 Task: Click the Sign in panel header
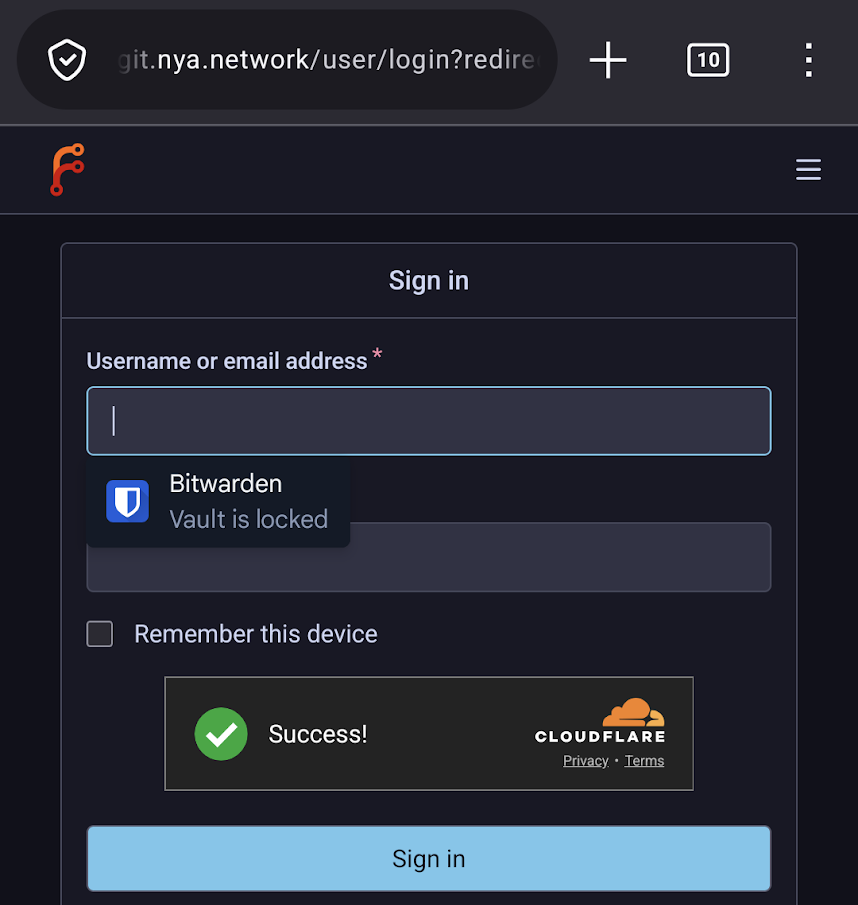428,281
